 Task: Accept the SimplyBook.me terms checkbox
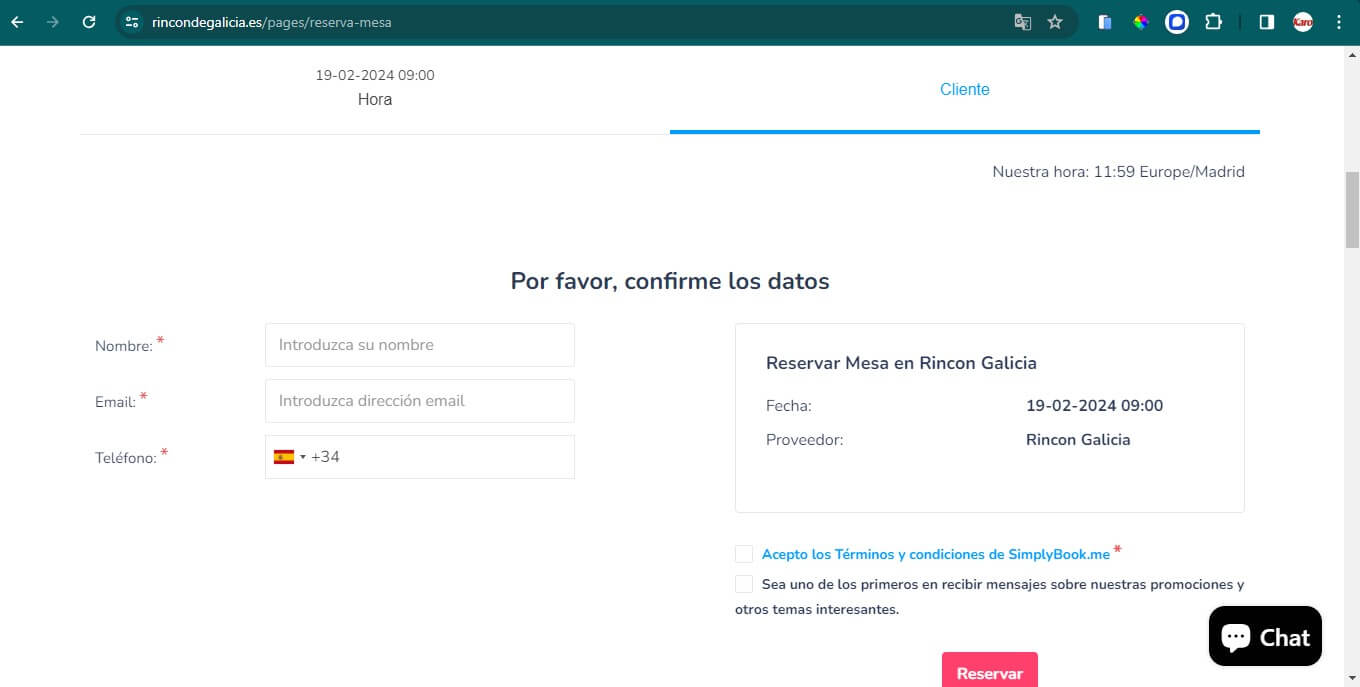(x=744, y=554)
